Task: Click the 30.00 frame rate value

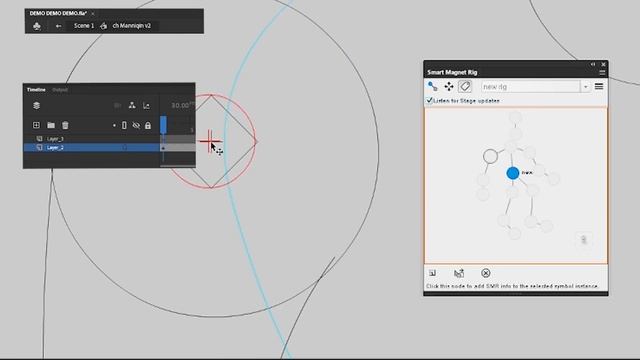Action: (x=180, y=105)
